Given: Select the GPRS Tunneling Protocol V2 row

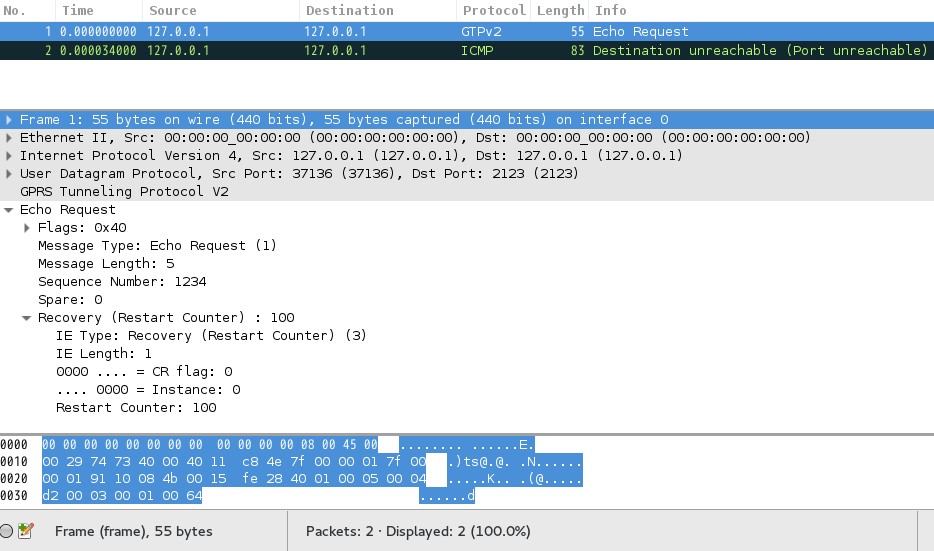Looking at the screenshot, I should click(x=467, y=192).
